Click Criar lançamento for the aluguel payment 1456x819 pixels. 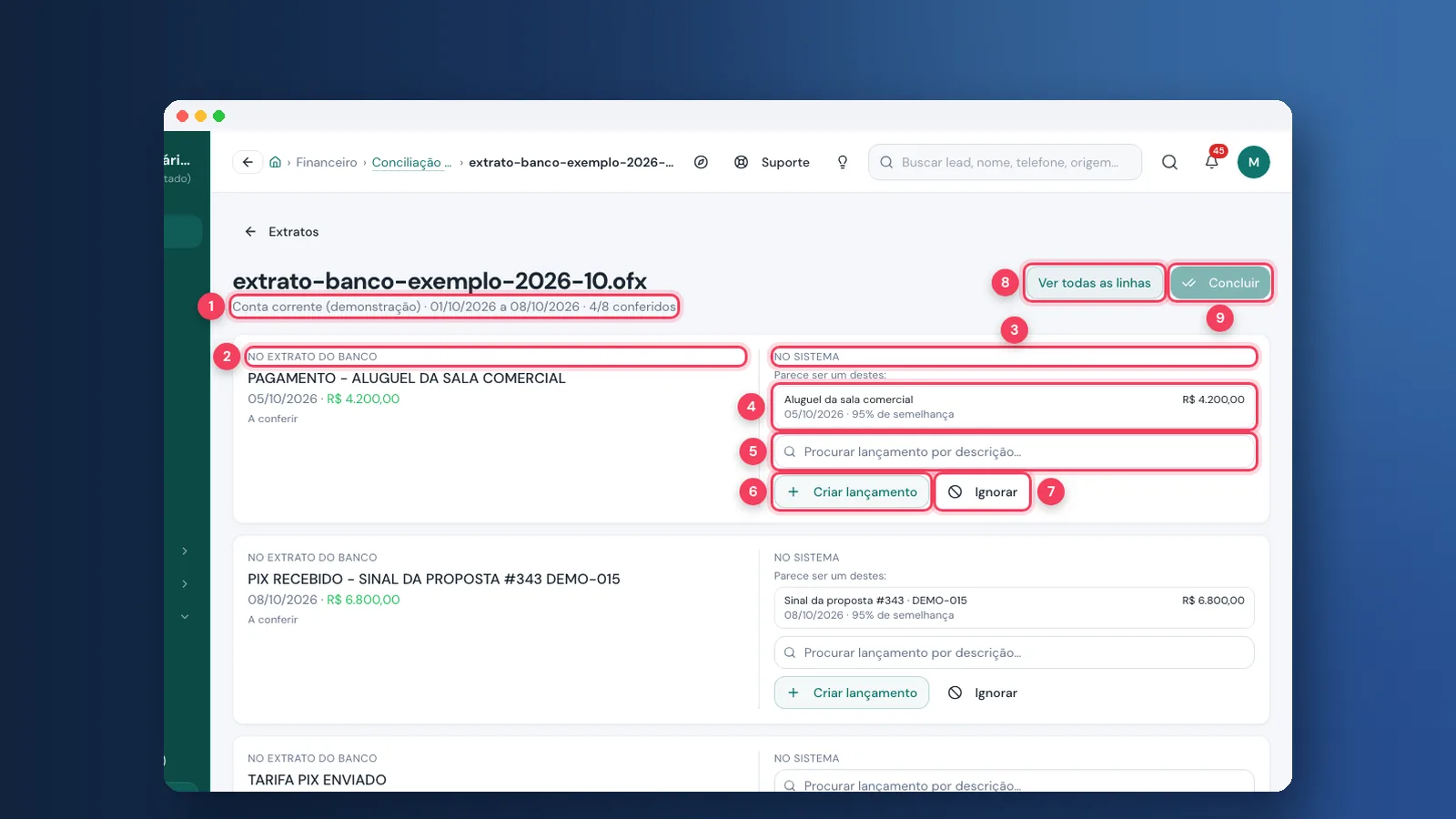pos(852,492)
